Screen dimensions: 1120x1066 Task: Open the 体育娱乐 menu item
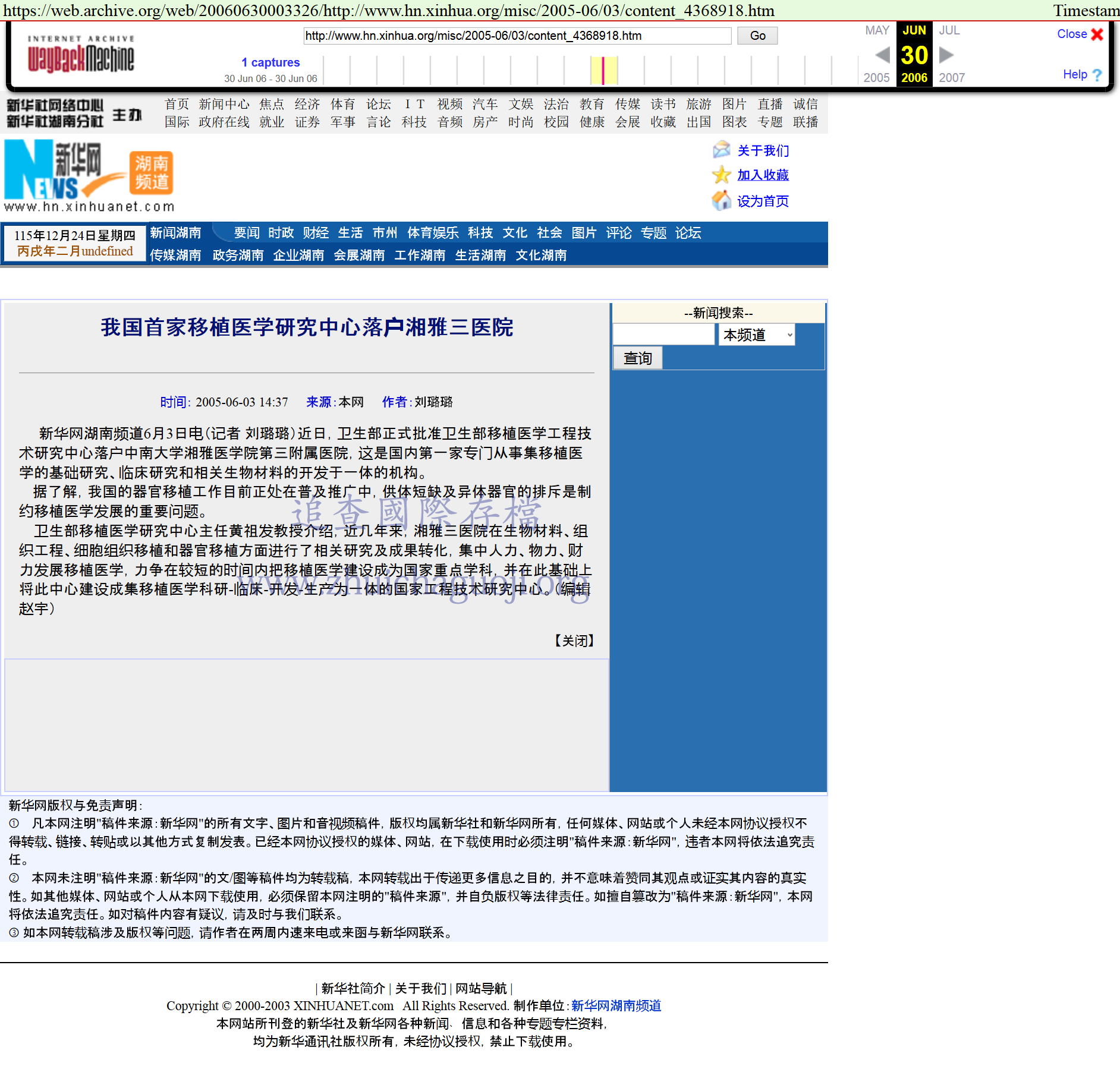[x=432, y=233]
